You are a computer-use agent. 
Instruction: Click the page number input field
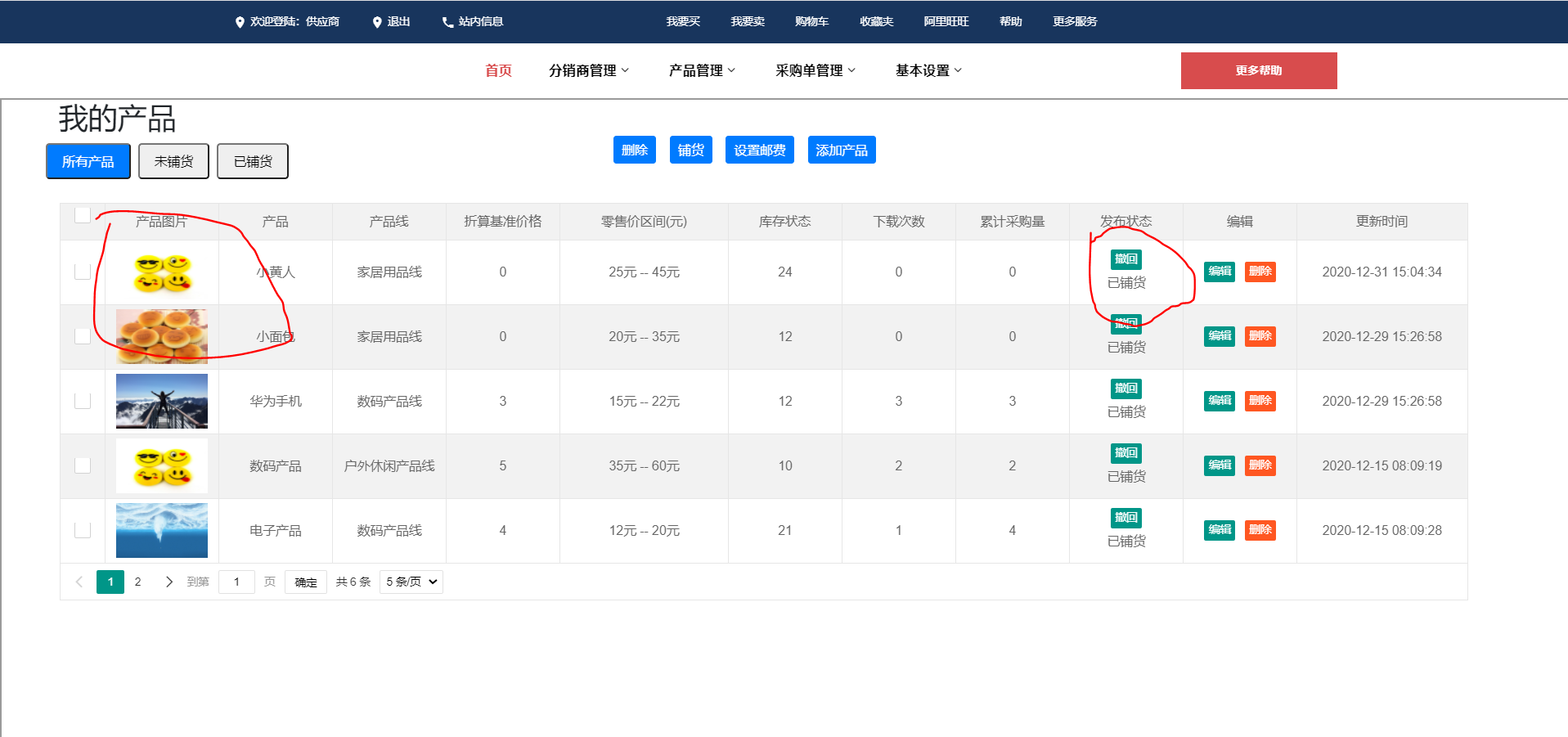[x=236, y=582]
